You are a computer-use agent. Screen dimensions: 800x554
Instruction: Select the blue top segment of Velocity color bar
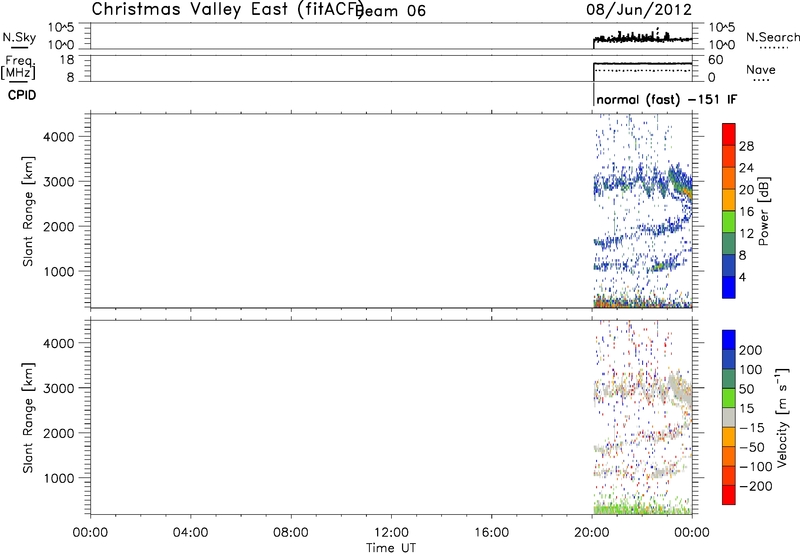point(729,340)
